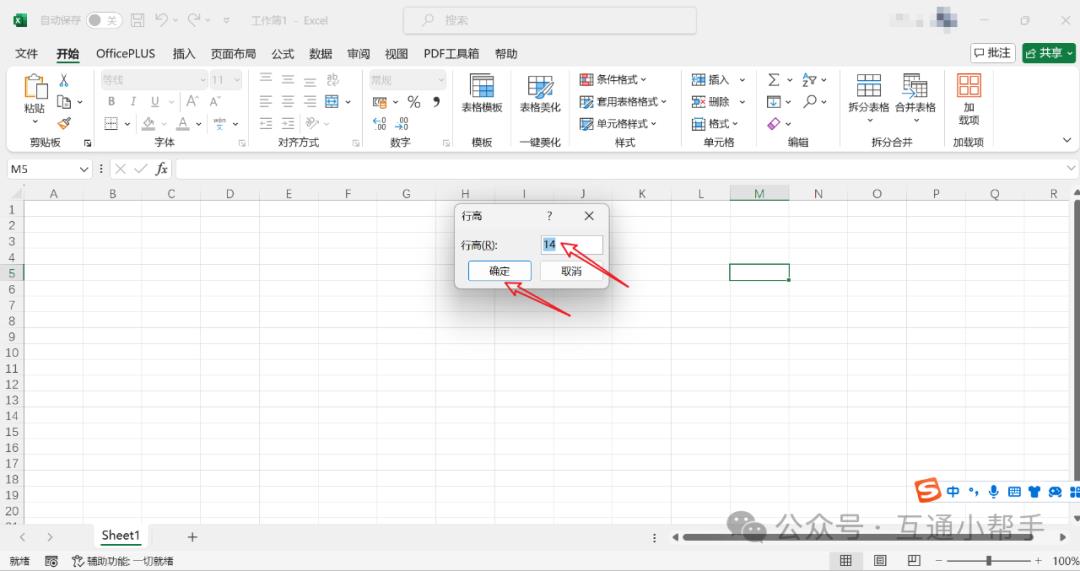This screenshot has width=1080, height=571.
Task: Open 单元格样式 cell styles dropdown
Action: click(x=618, y=123)
